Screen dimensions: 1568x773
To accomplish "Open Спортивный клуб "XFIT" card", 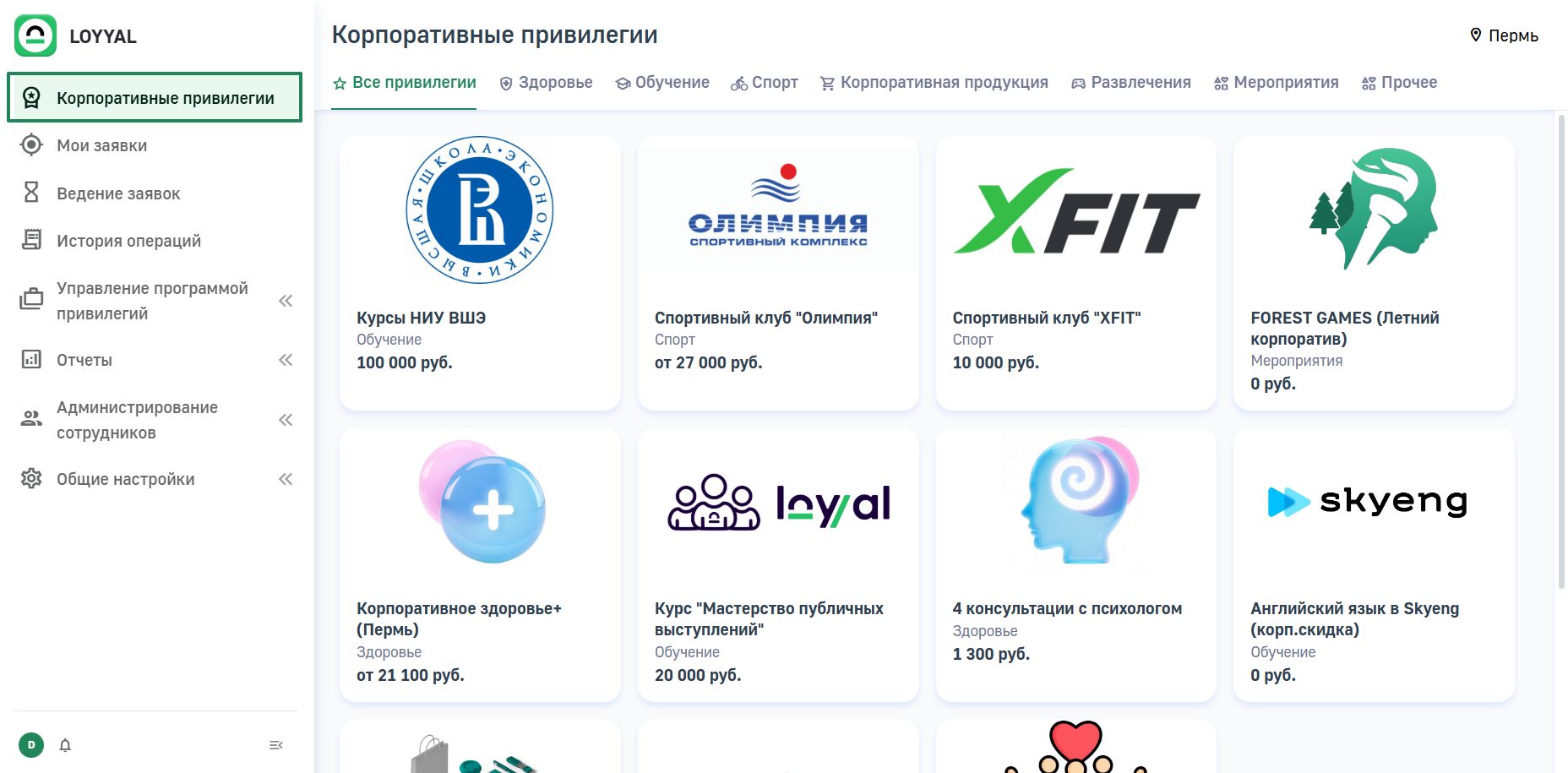I will (1075, 274).
